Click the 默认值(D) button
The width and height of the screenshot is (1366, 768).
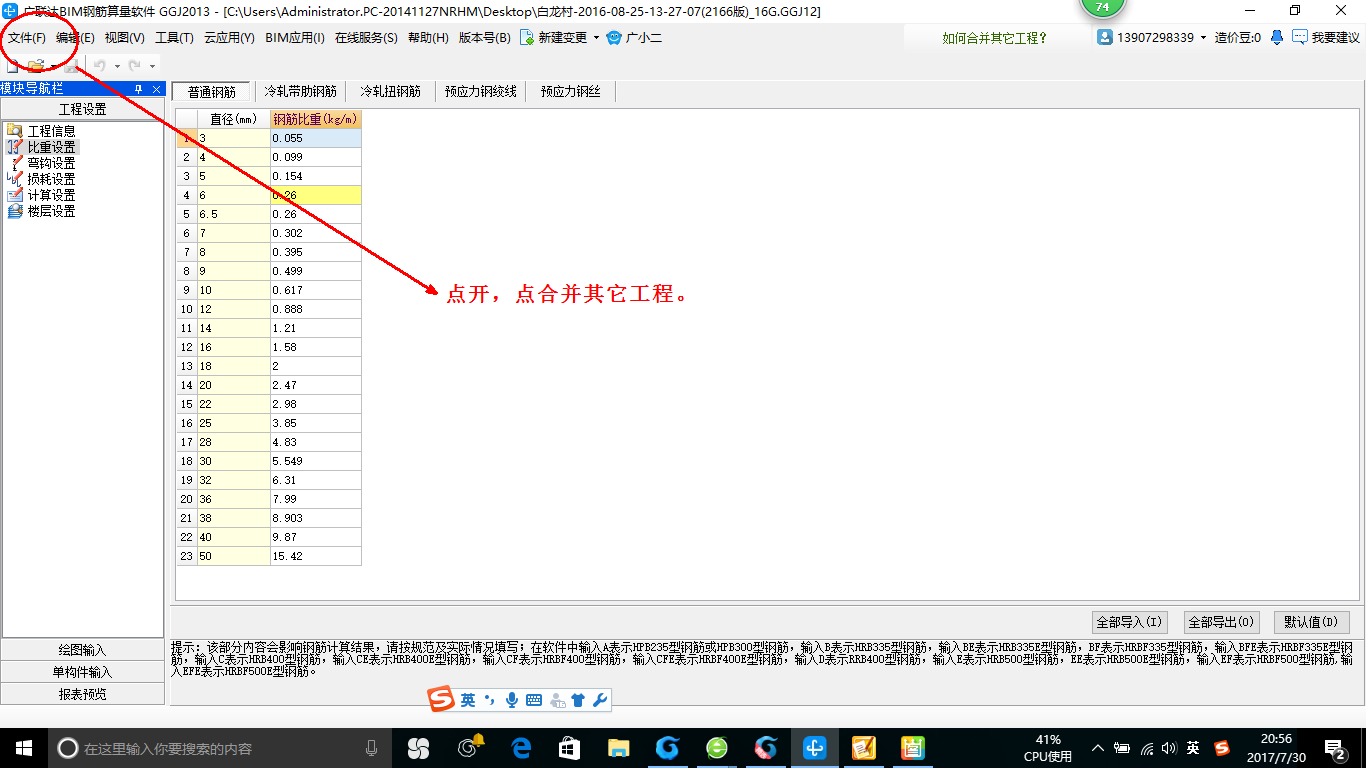tap(1312, 622)
